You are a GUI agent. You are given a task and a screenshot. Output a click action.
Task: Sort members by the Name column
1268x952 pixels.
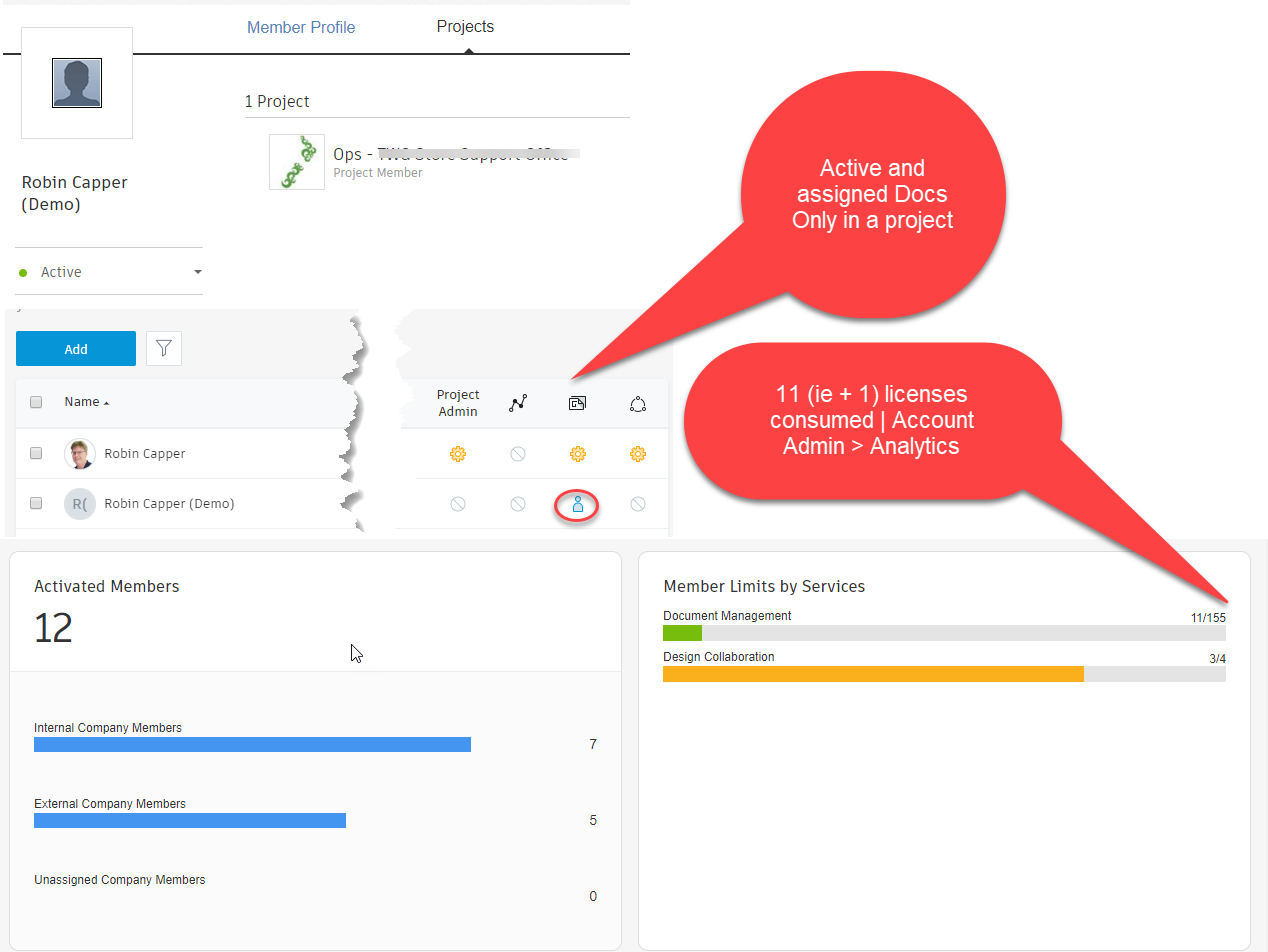(x=87, y=402)
